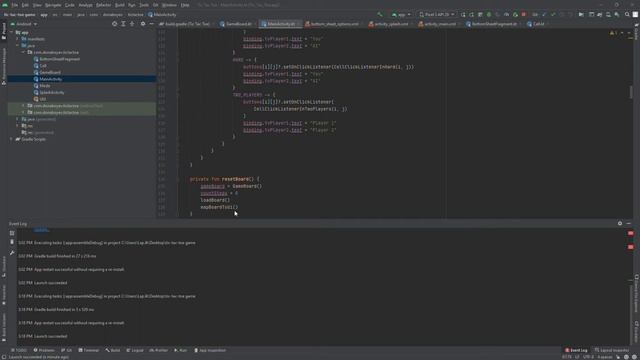The width and height of the screenshot is (640, 360).
Task: Open the Tools menu
Action: click(x=144, y=5)
